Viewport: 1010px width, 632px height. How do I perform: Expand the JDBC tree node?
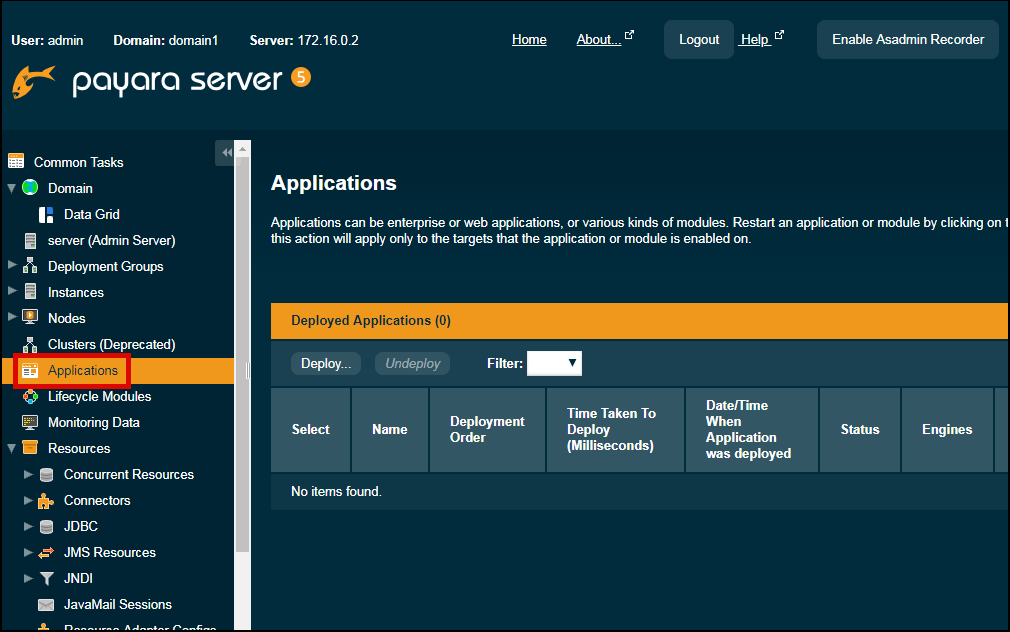point(28,526)
